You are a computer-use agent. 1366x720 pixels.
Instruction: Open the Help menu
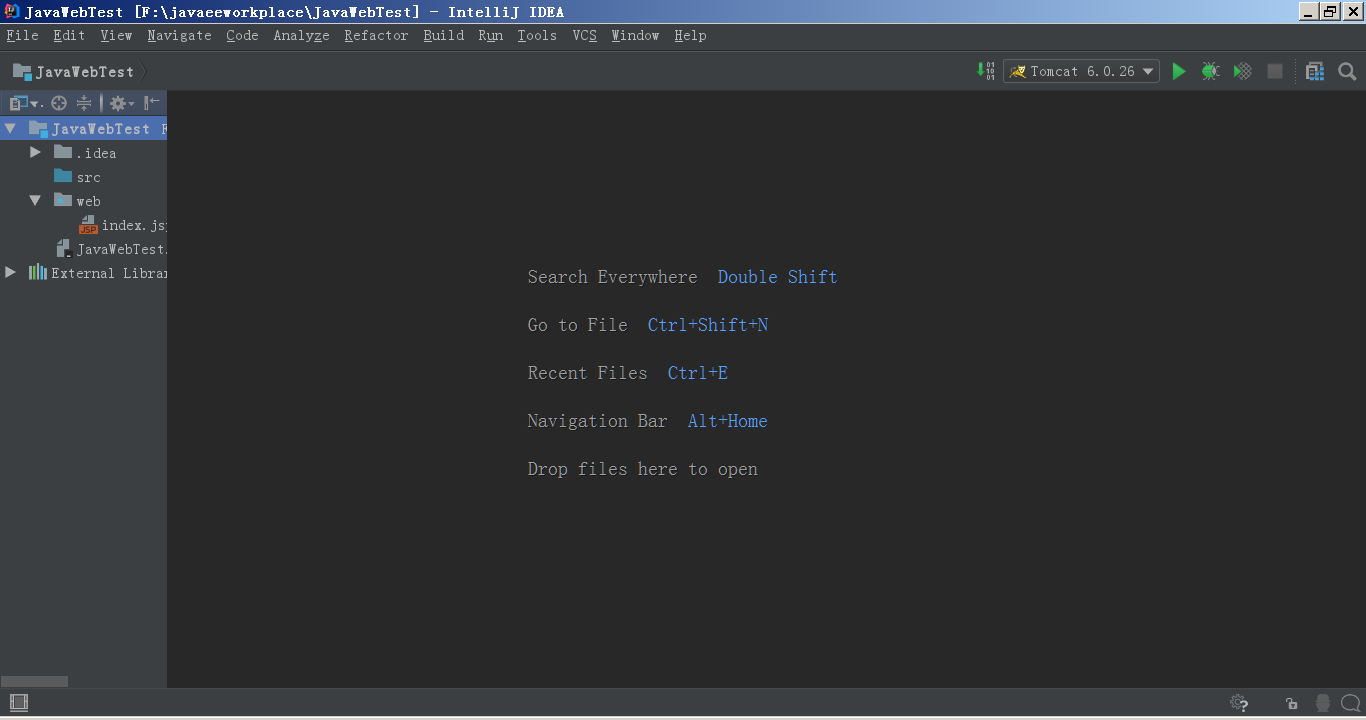(x=690, y=35)
